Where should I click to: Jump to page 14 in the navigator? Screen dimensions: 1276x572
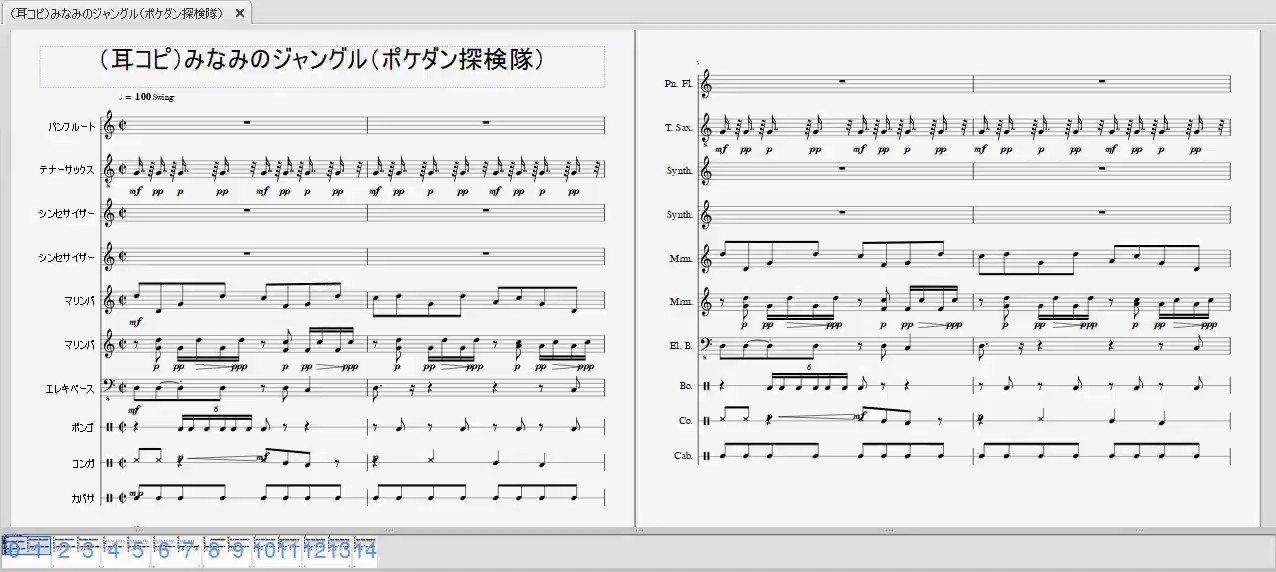click(365, 549)
